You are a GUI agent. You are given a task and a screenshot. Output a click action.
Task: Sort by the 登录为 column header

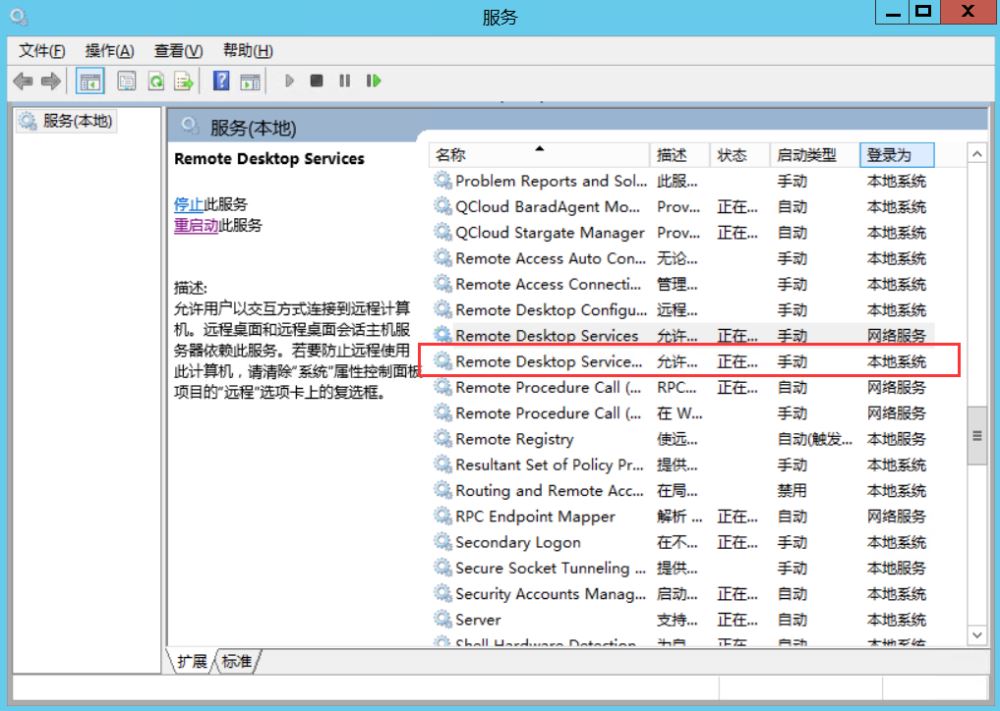(897, 155)
